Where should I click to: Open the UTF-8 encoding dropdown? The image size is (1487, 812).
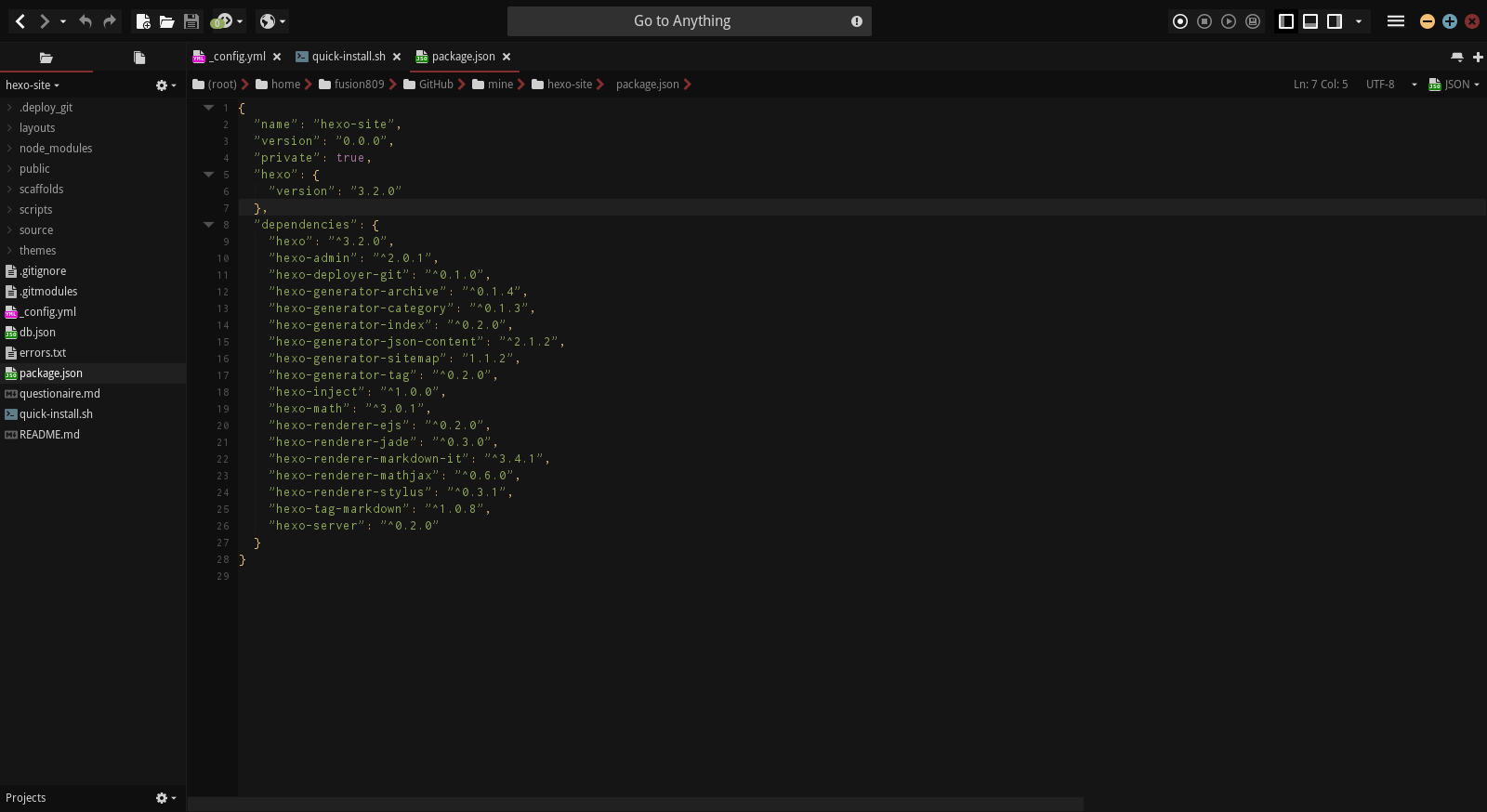[x=1391, y=84]
